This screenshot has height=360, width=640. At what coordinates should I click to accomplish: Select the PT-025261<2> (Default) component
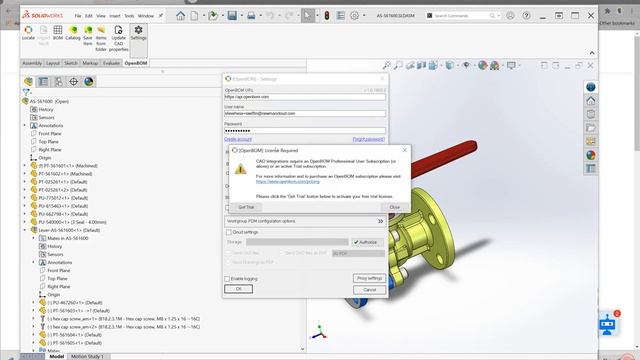coord(63,190)
